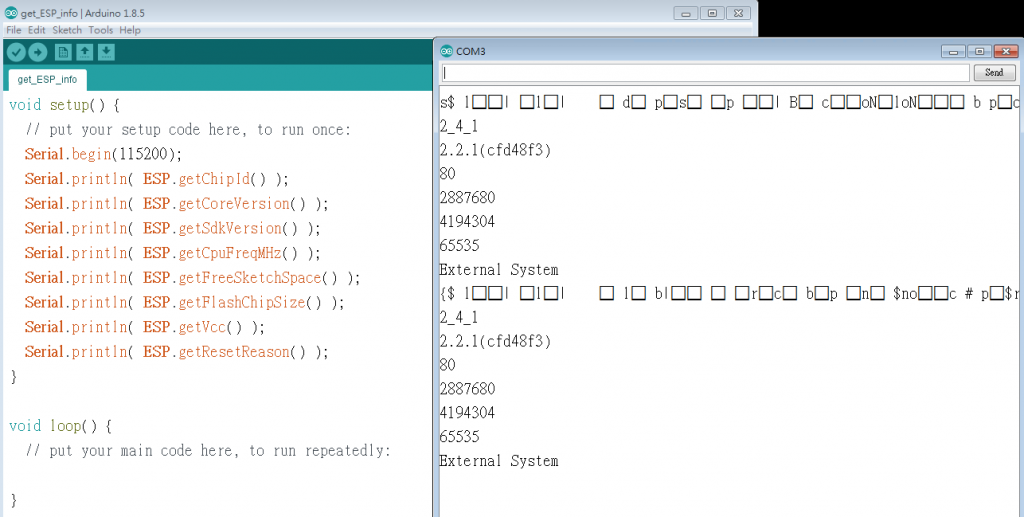Click the void loop() line

click(x=60, y=426)
